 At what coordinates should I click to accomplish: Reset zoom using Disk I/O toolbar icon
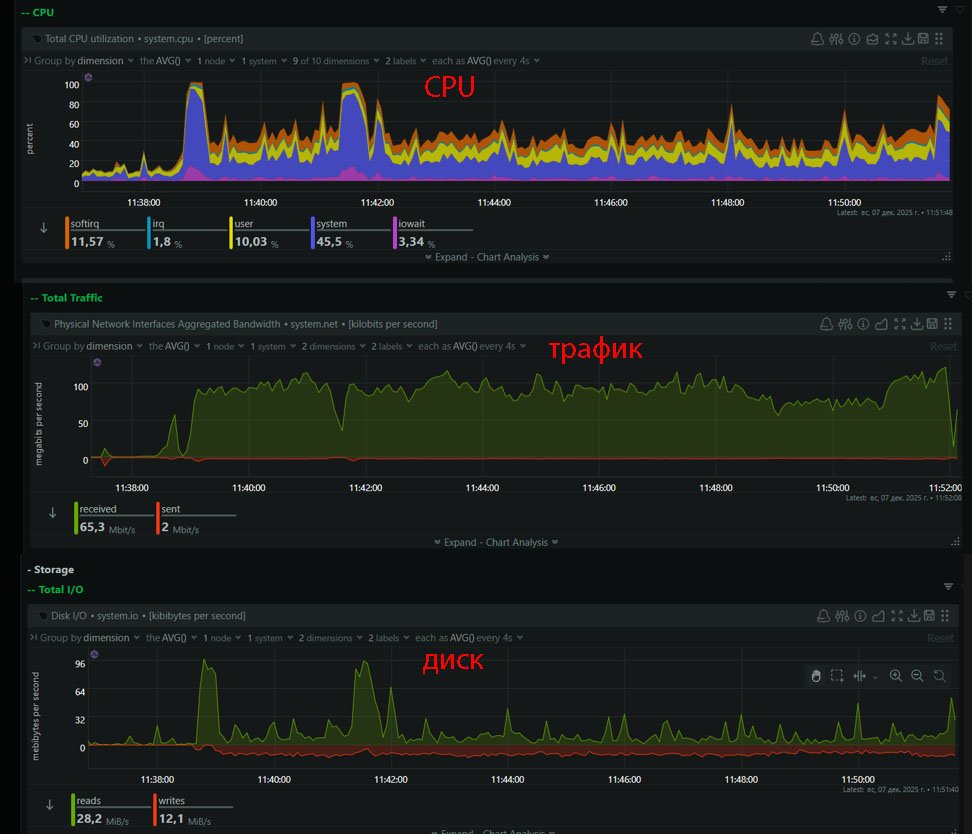click(x=939, y=676)
